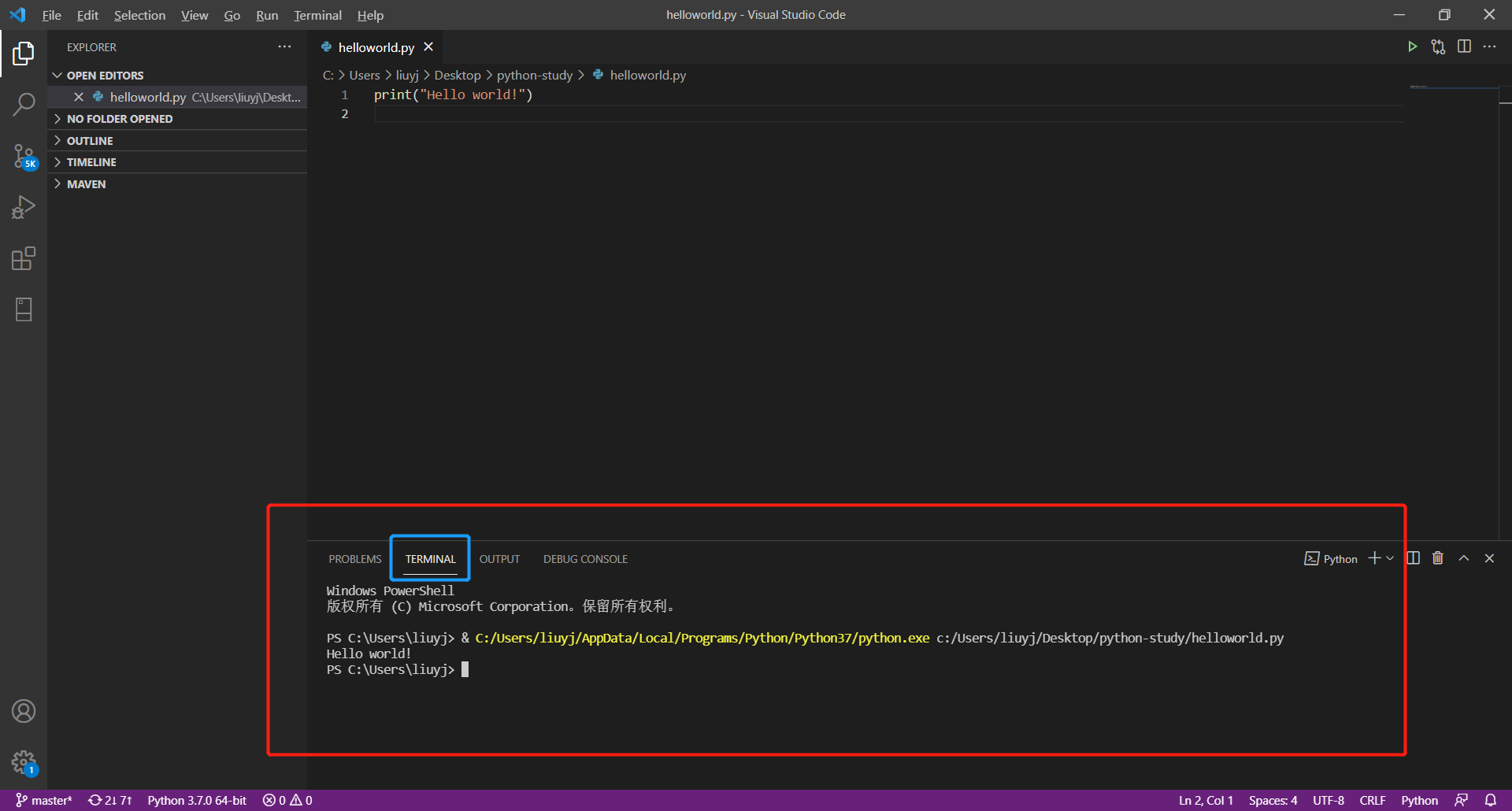Viewport: 1512px width, 811px height.
Task: Place cursor on line 1 print statement
Action: coord(453,94)
